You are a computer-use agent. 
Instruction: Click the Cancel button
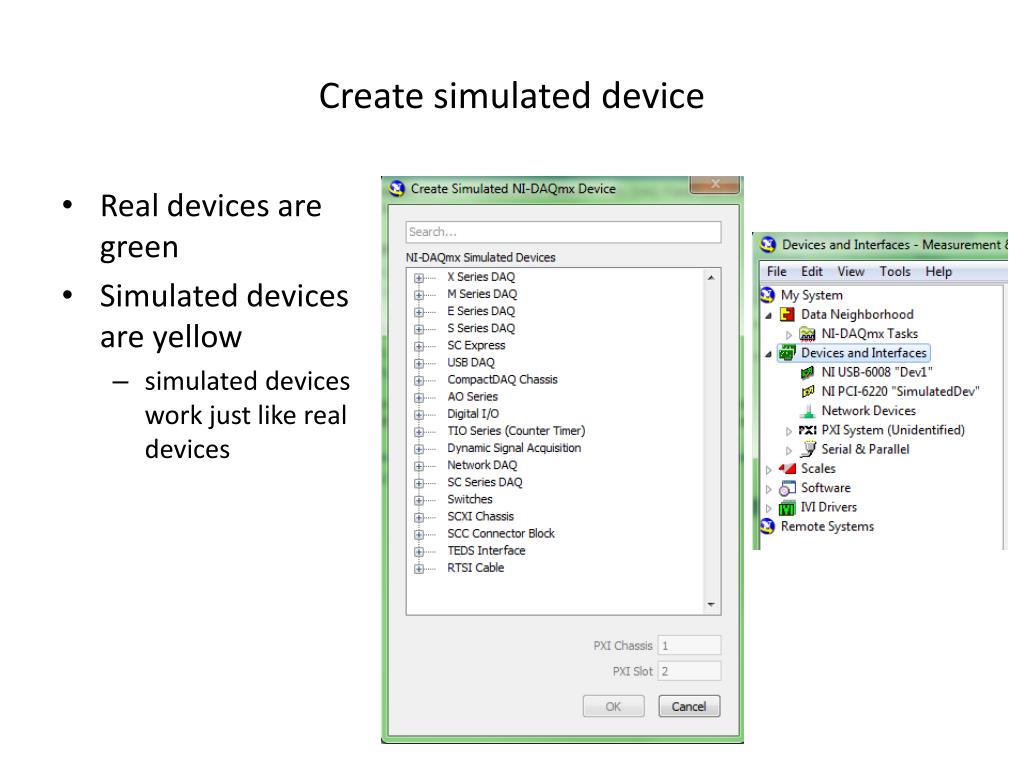point(689,707)
